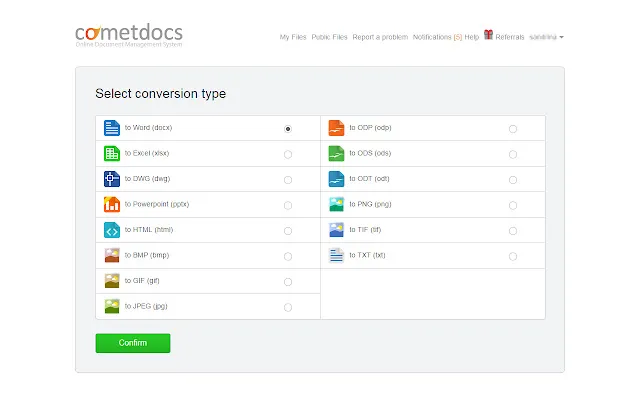Click the HTML code file icon
The width and height of the screenshot is (640, 400).
point(111,230)
